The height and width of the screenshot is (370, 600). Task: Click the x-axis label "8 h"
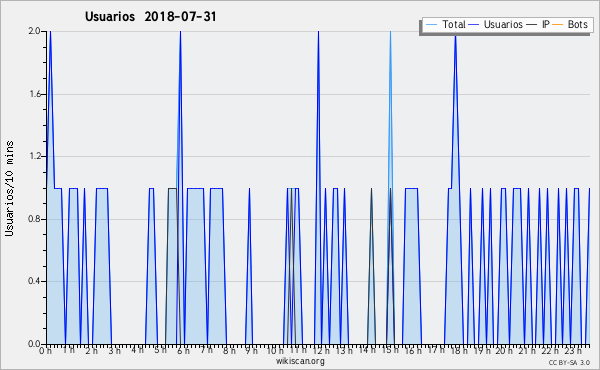(229, 351)
